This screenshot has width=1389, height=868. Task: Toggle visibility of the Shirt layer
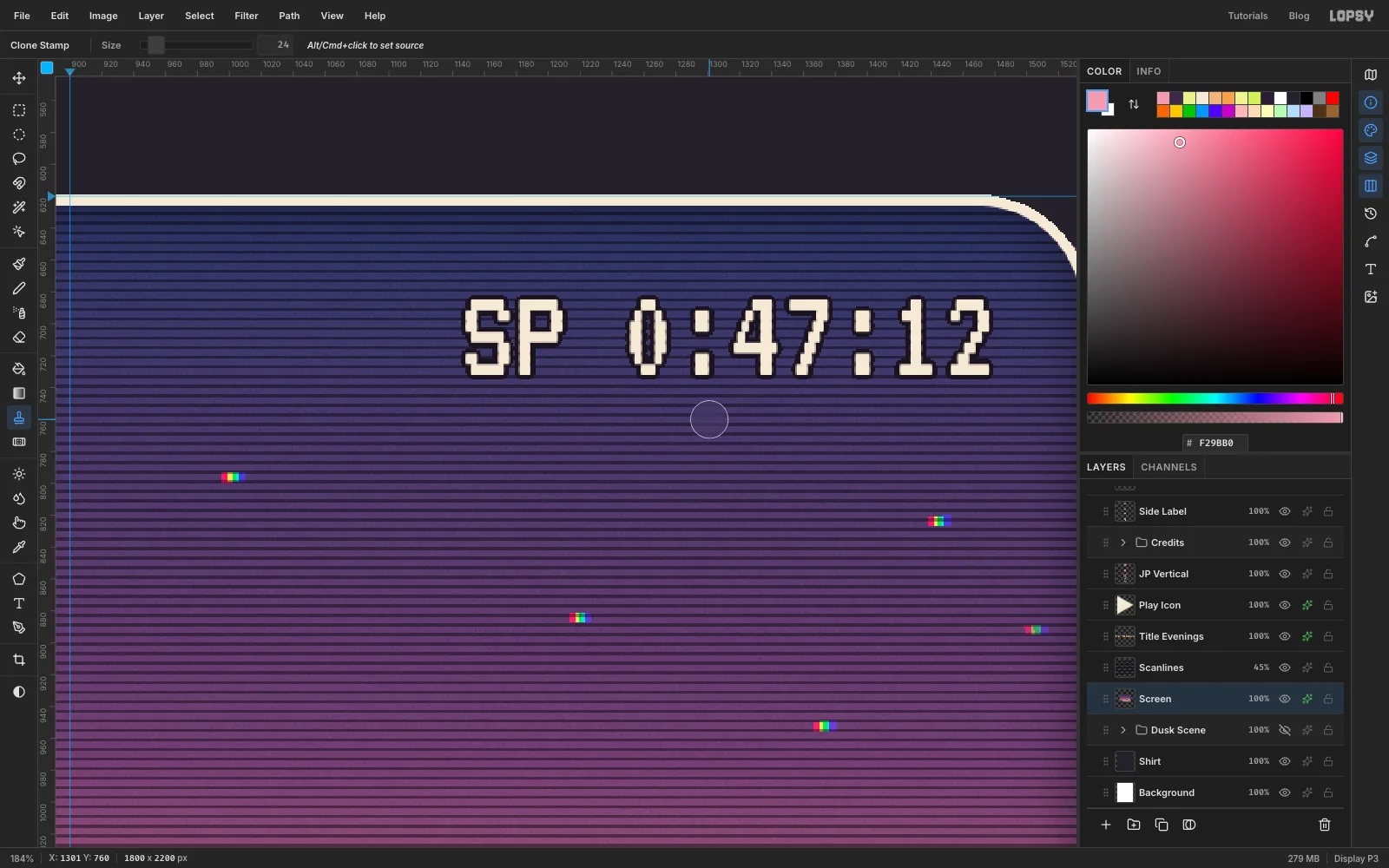coord(1285,761)
